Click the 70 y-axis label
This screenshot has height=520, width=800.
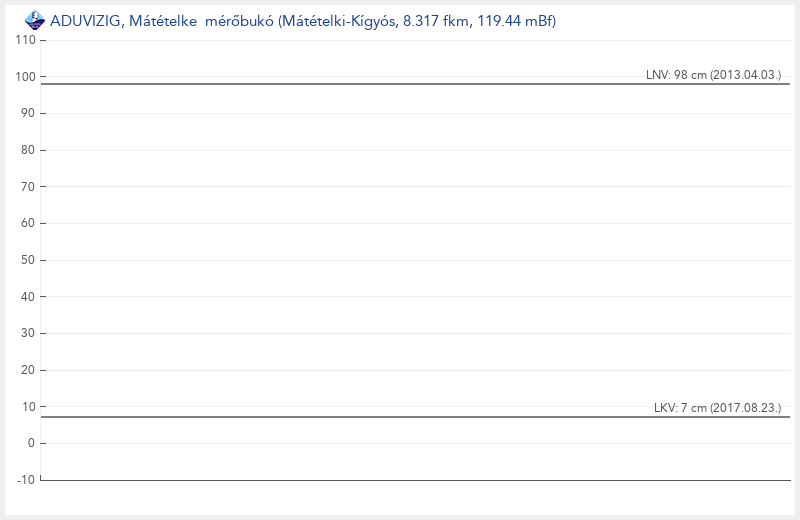29,187
